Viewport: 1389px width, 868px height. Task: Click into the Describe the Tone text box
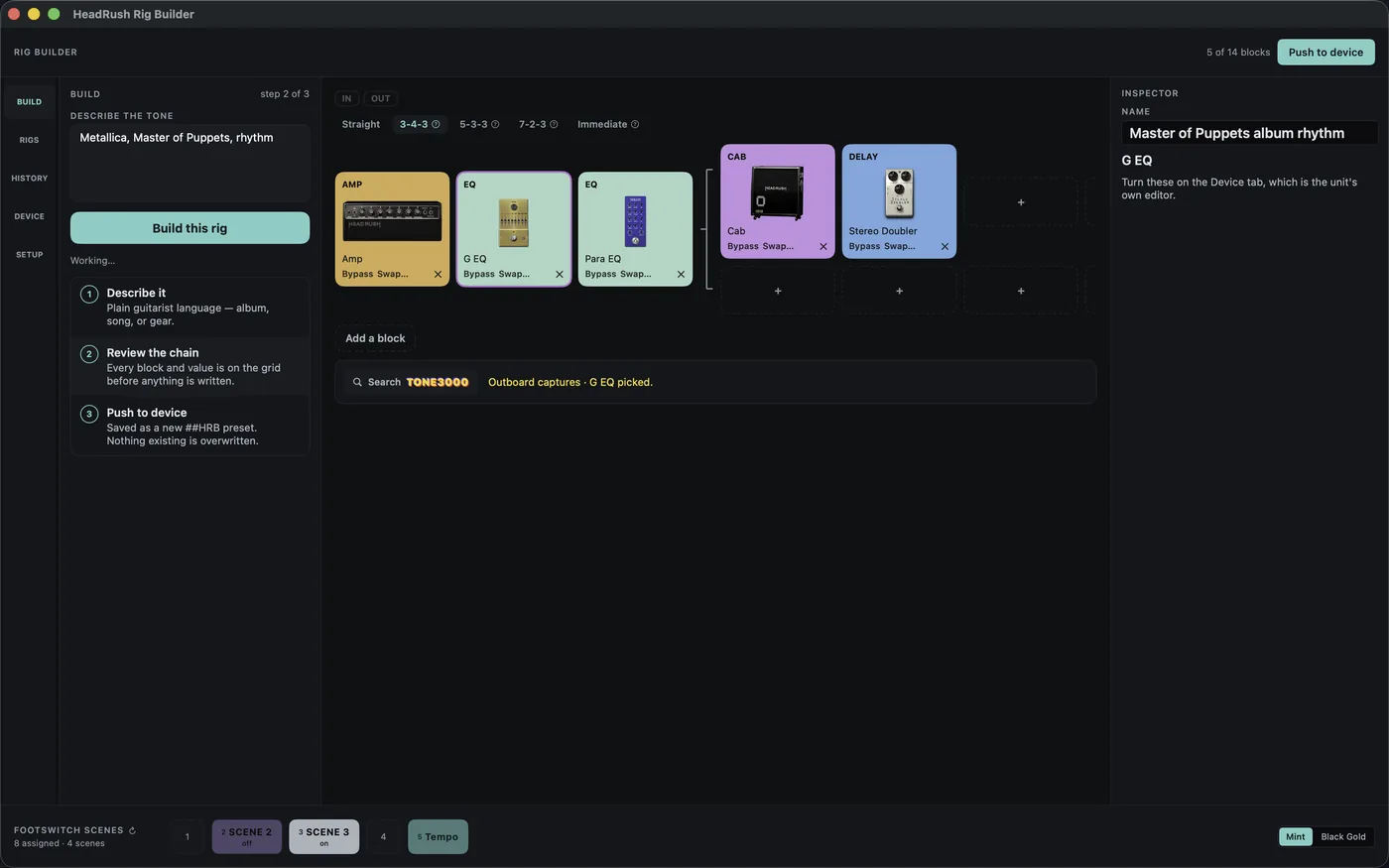tap(189, 163)
